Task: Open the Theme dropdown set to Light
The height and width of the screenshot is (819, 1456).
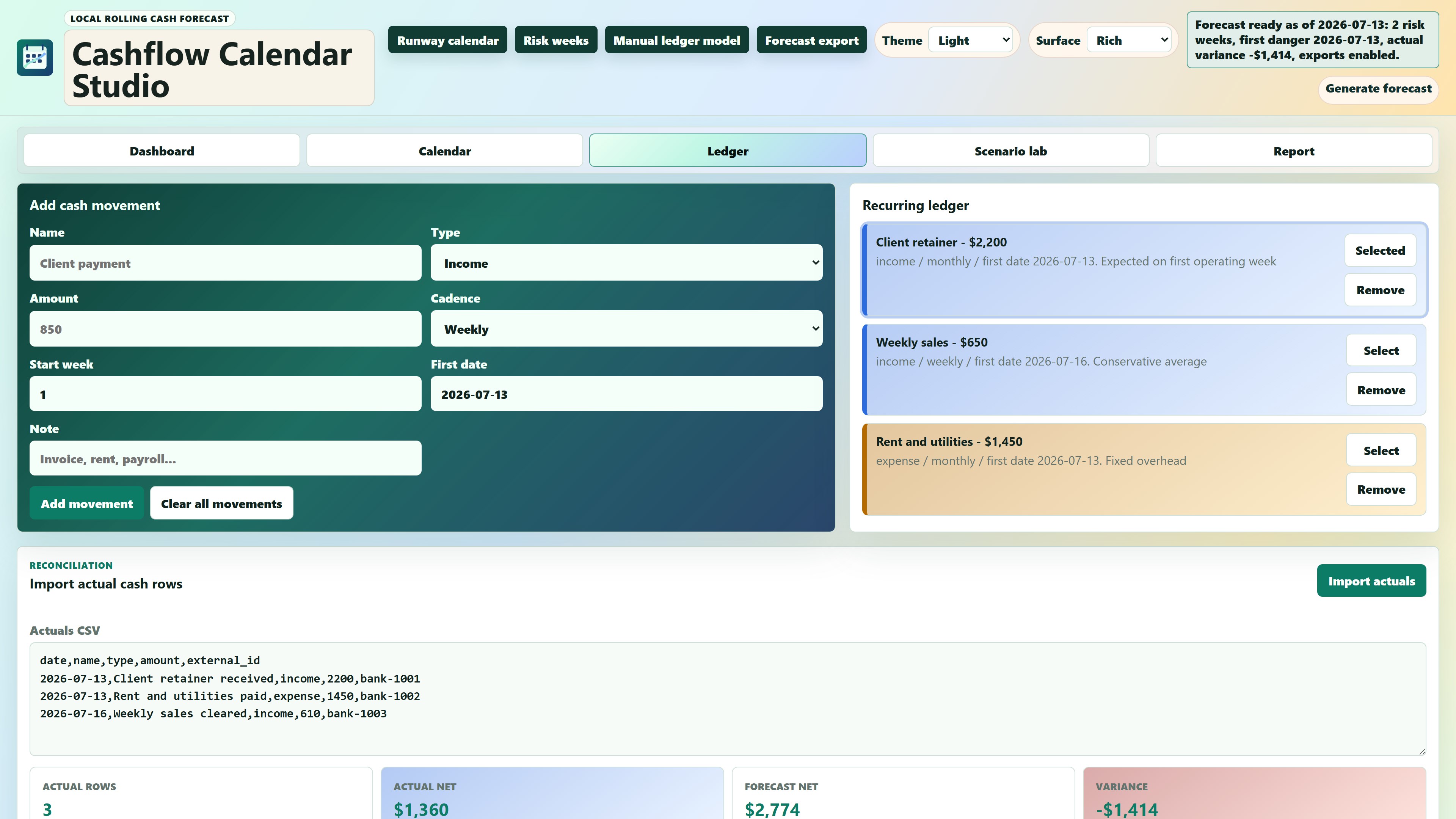Action: (x=971, y=41)
